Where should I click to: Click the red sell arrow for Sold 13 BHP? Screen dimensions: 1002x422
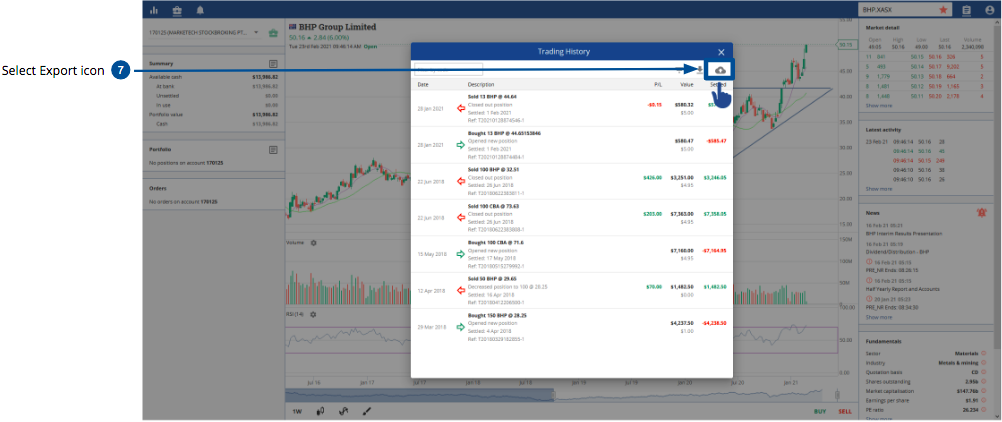[x=461, y=109]
